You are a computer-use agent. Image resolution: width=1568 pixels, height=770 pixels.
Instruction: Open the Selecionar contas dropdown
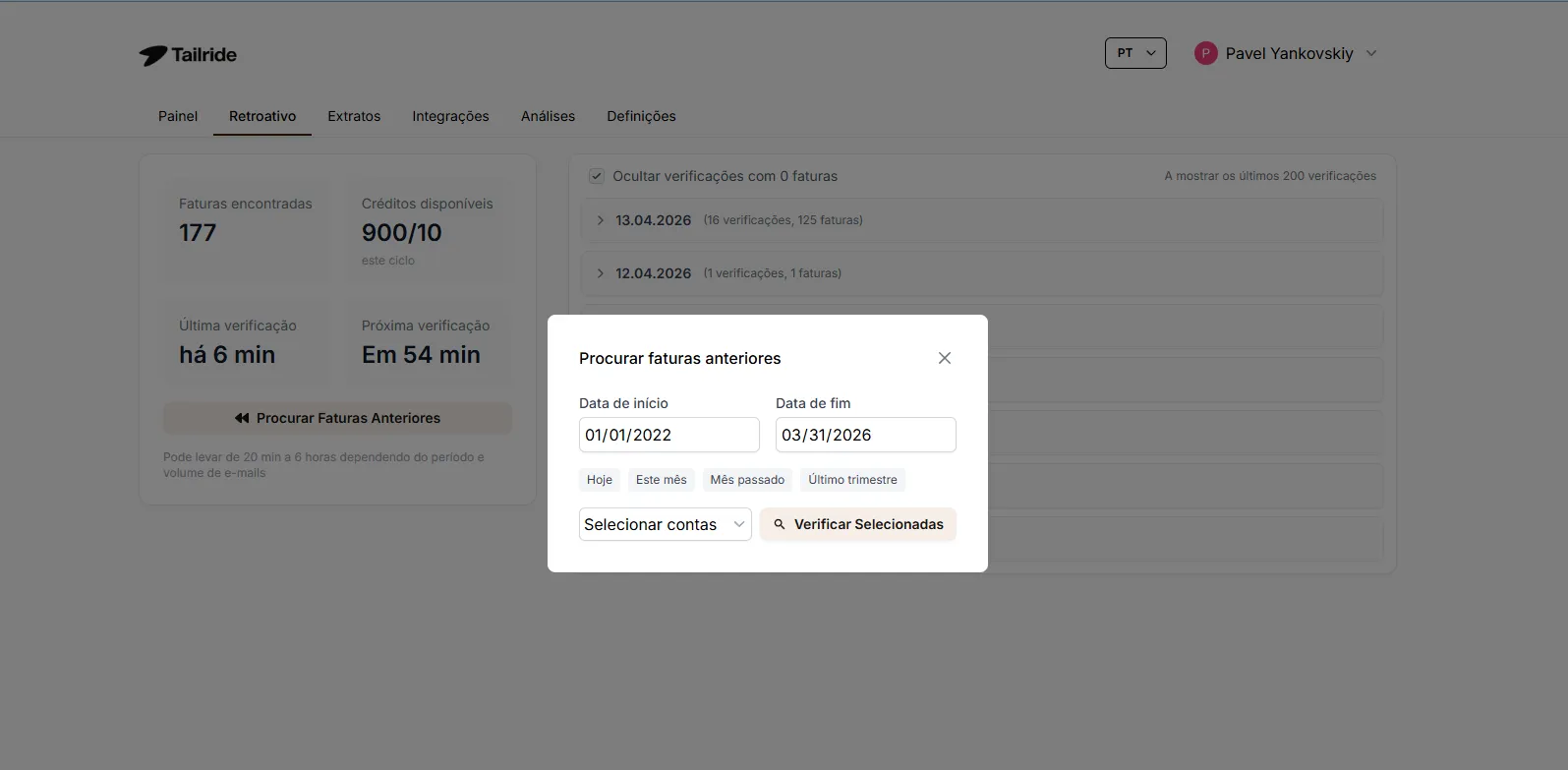pos(665,524)
